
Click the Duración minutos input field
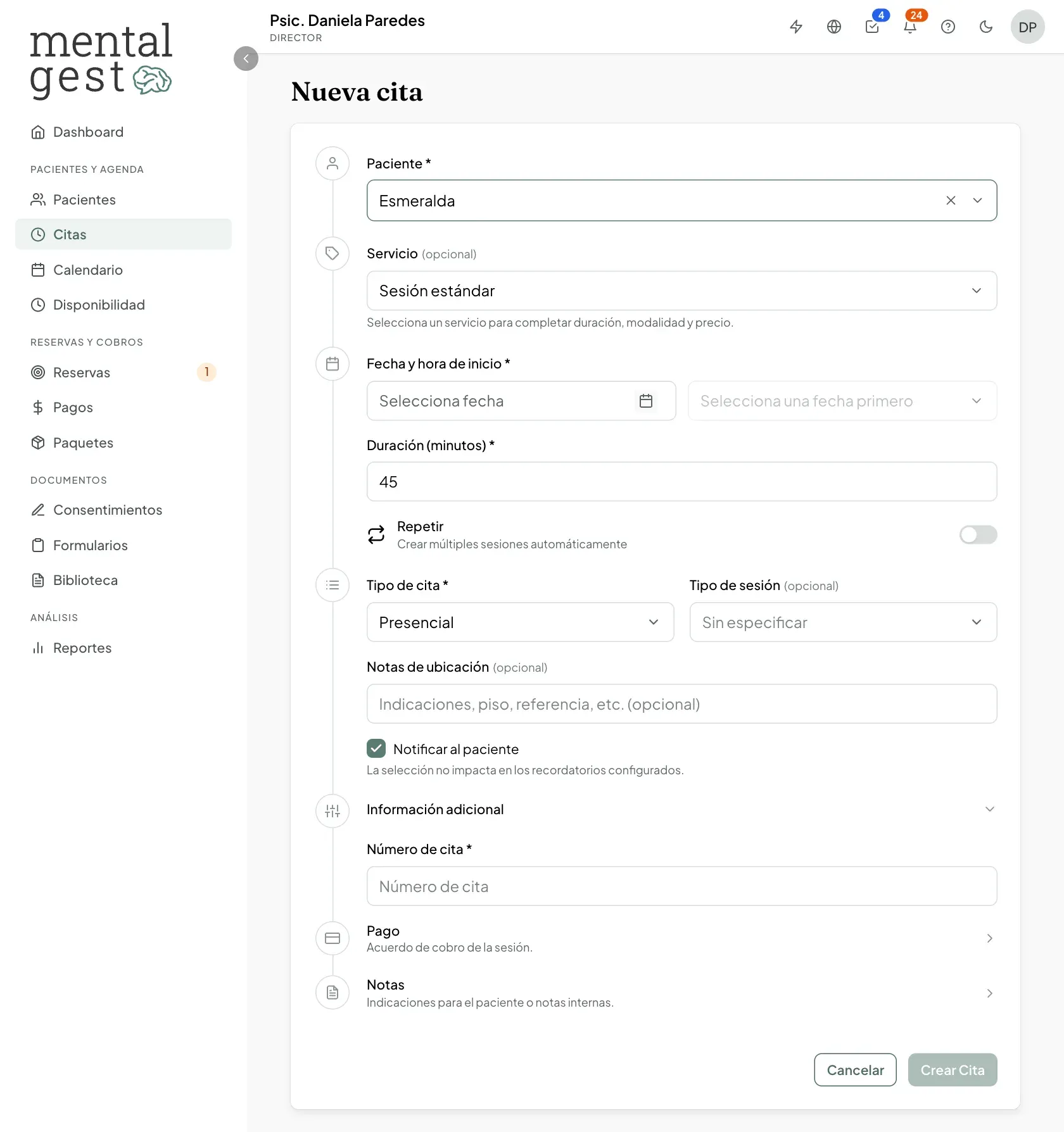[x=681, y=482]
